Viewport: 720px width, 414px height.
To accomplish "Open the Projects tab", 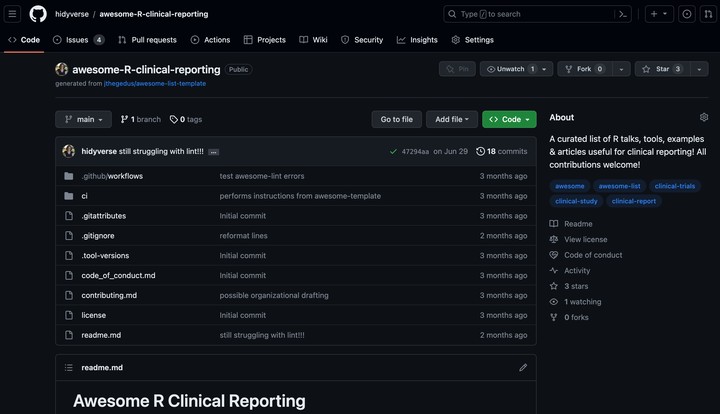I will click(264, 40).
